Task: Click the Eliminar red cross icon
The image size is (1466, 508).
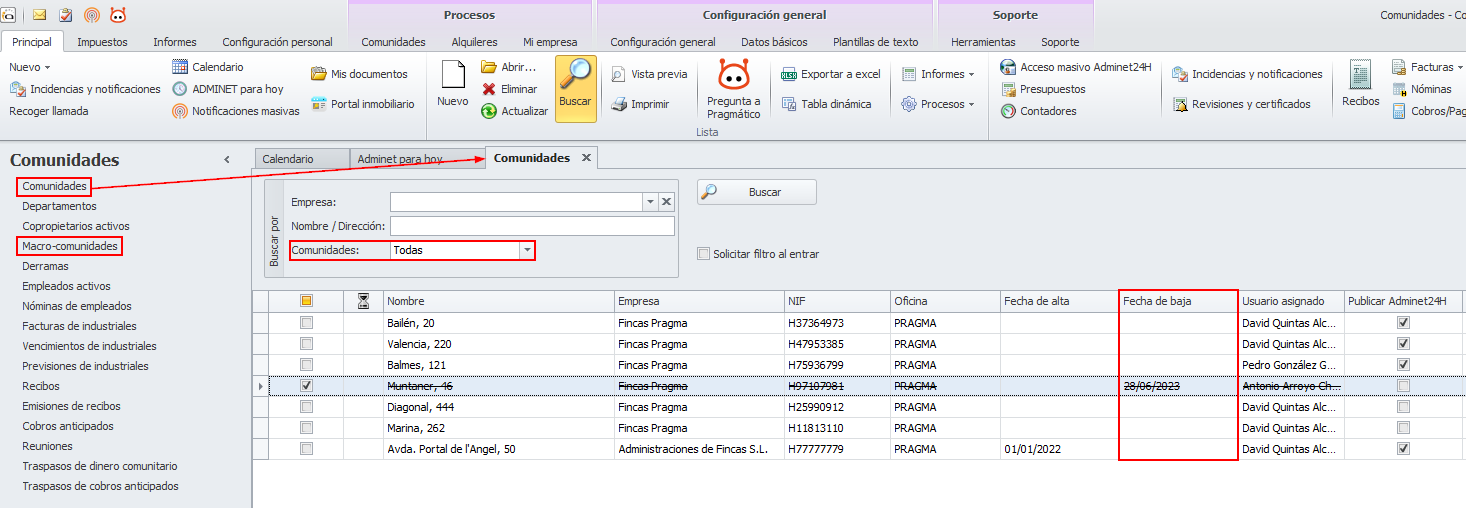Action: pos(489,89)
